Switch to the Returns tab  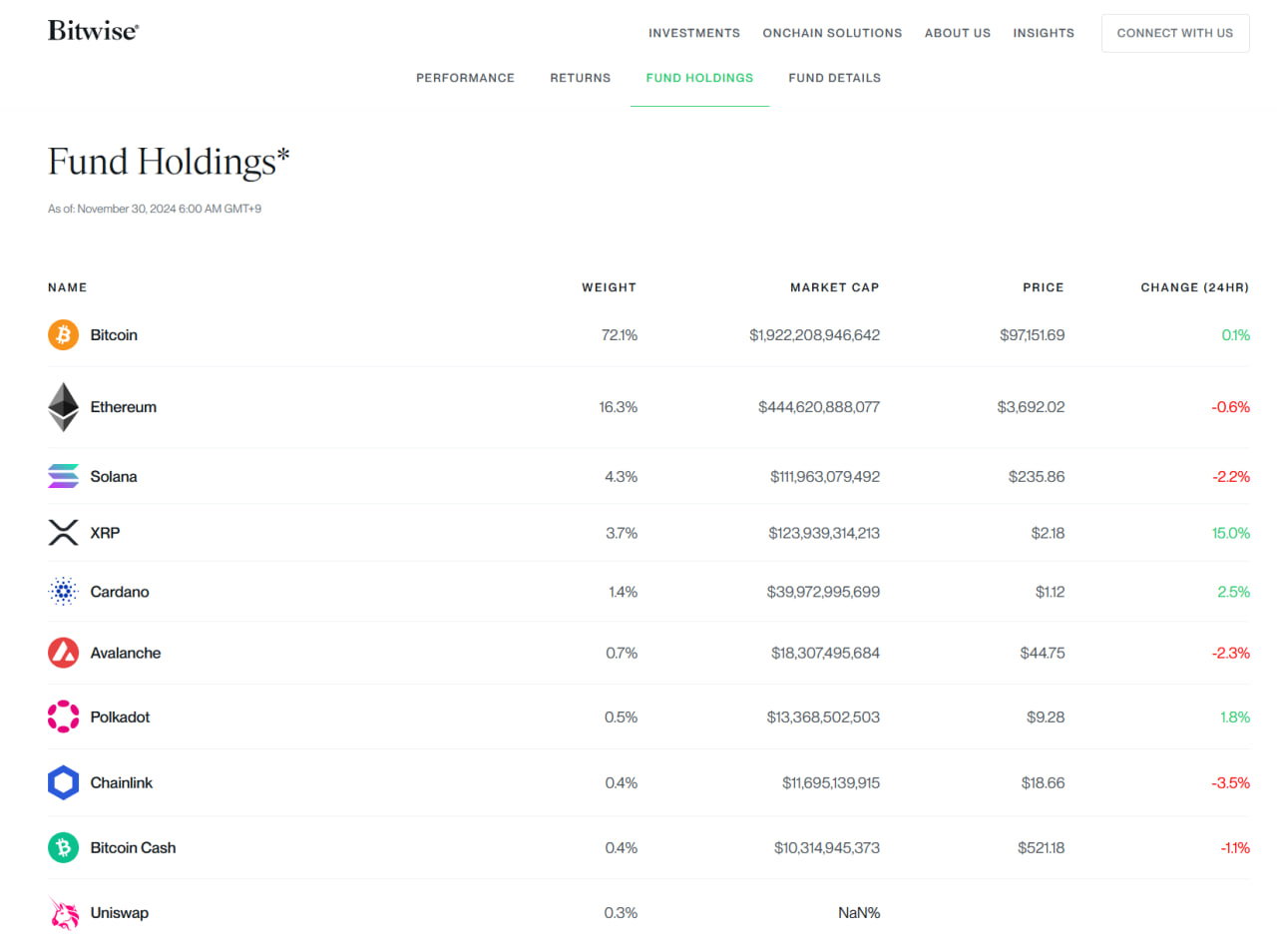580,78
